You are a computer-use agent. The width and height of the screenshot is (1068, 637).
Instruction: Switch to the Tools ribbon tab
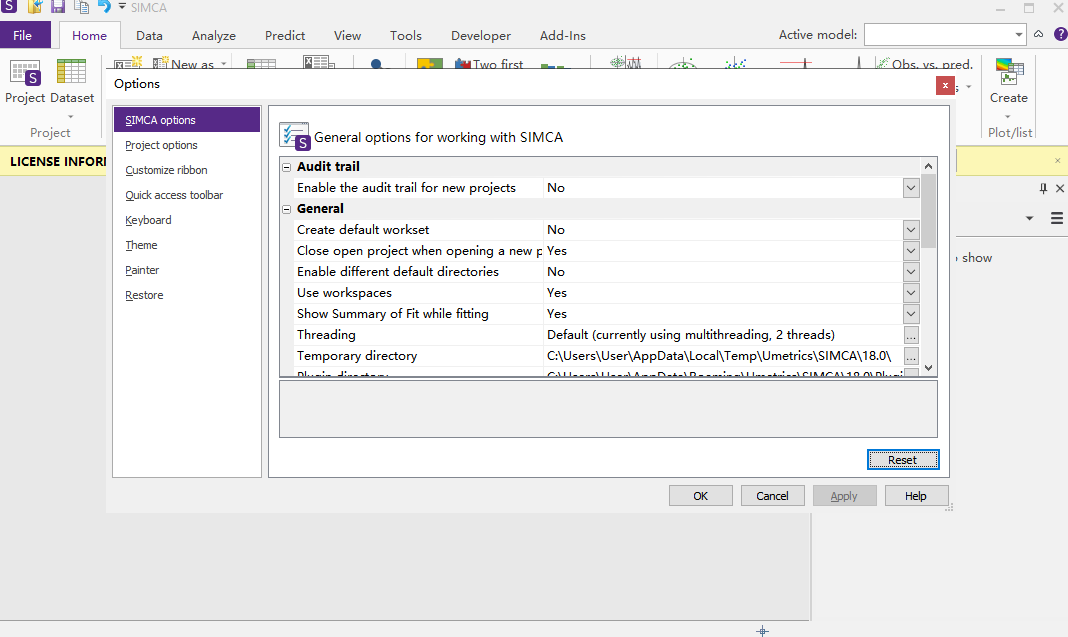[x=406, y=35]
